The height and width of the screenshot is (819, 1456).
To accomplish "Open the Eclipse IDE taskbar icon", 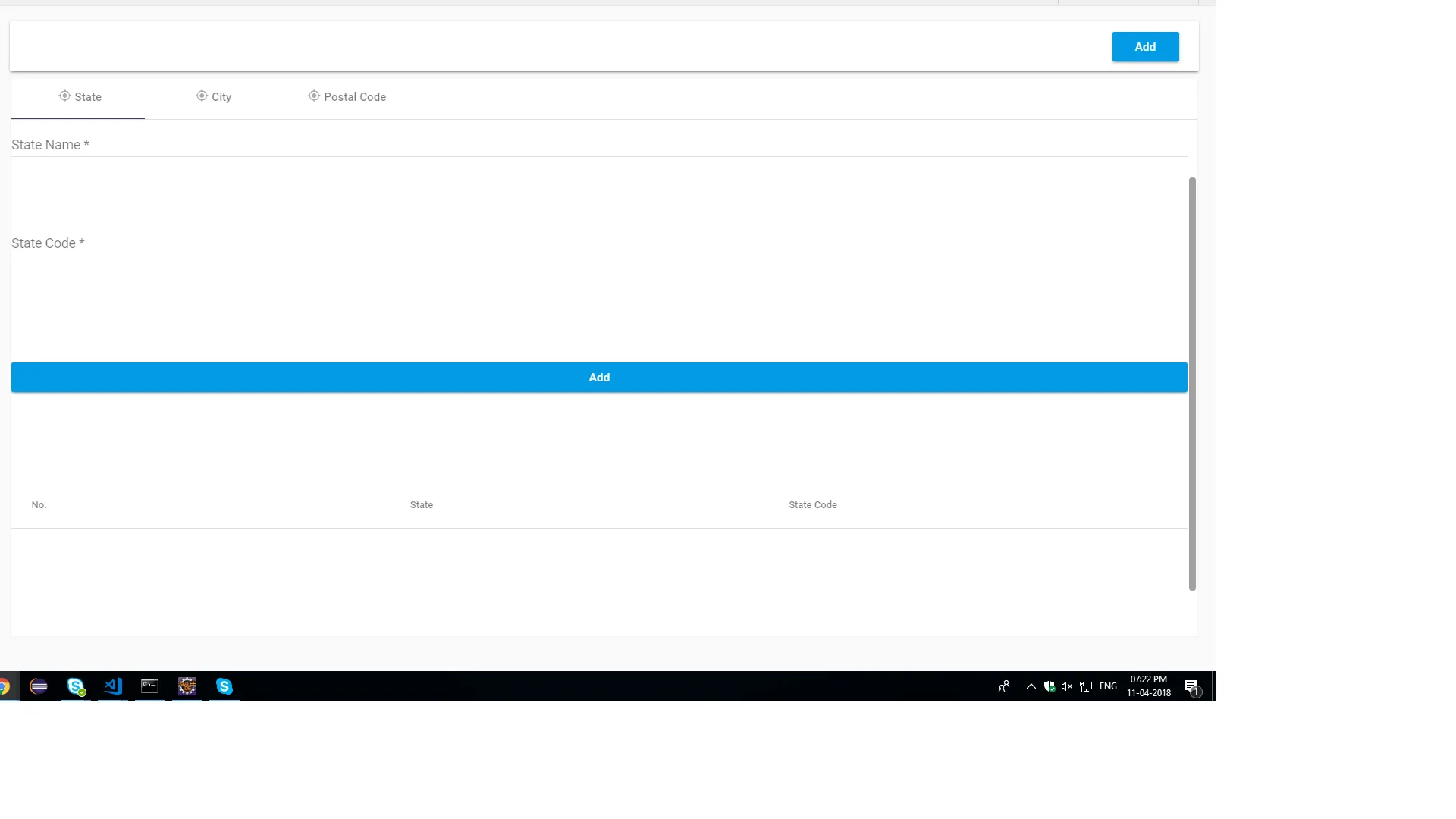I will coord(39,686).
